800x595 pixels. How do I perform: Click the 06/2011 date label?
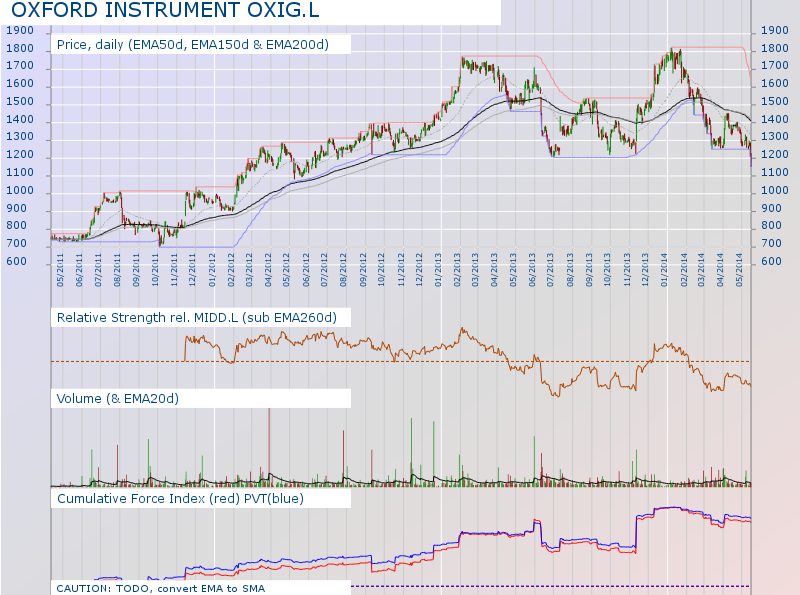tap(79, 270)
